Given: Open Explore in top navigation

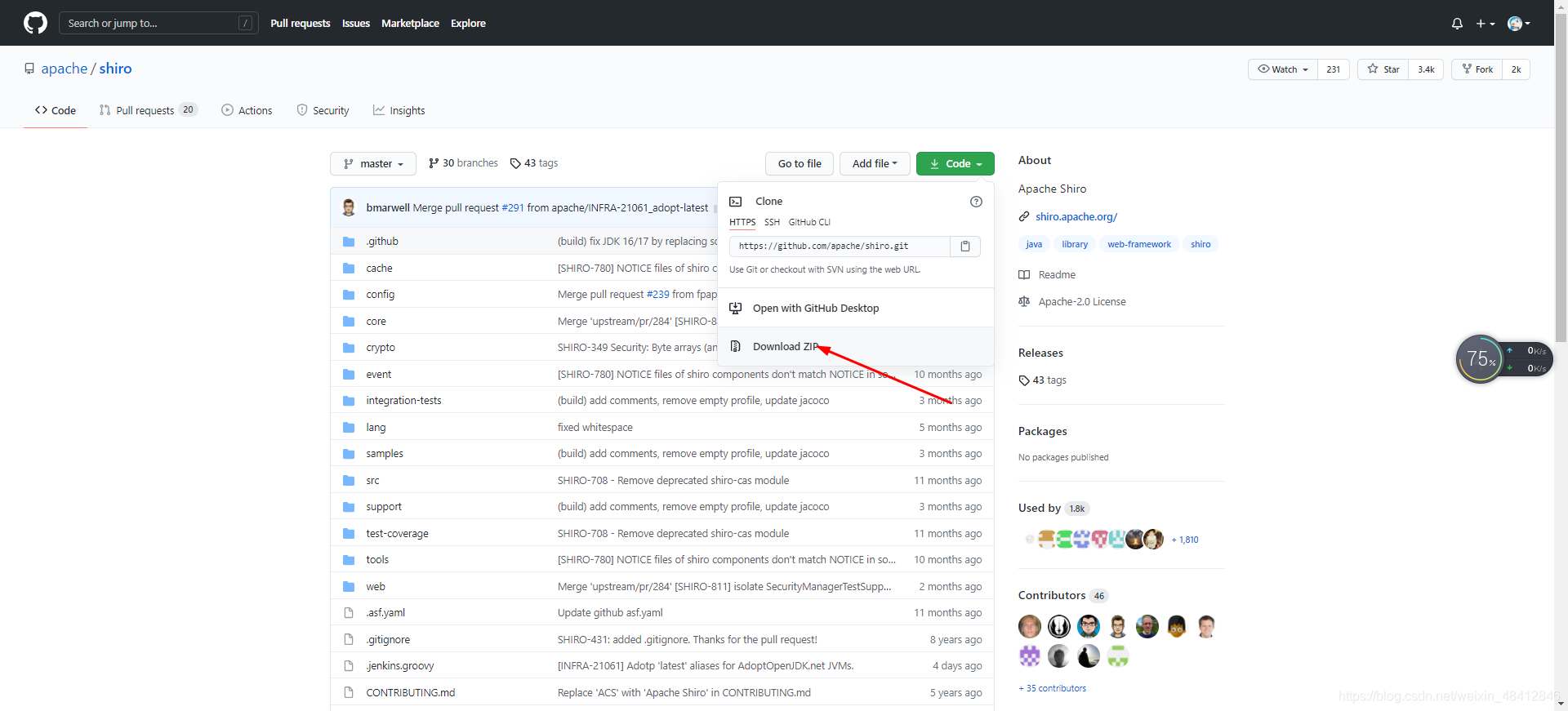Looking at the screenshot, I should [x=468, y=23].
